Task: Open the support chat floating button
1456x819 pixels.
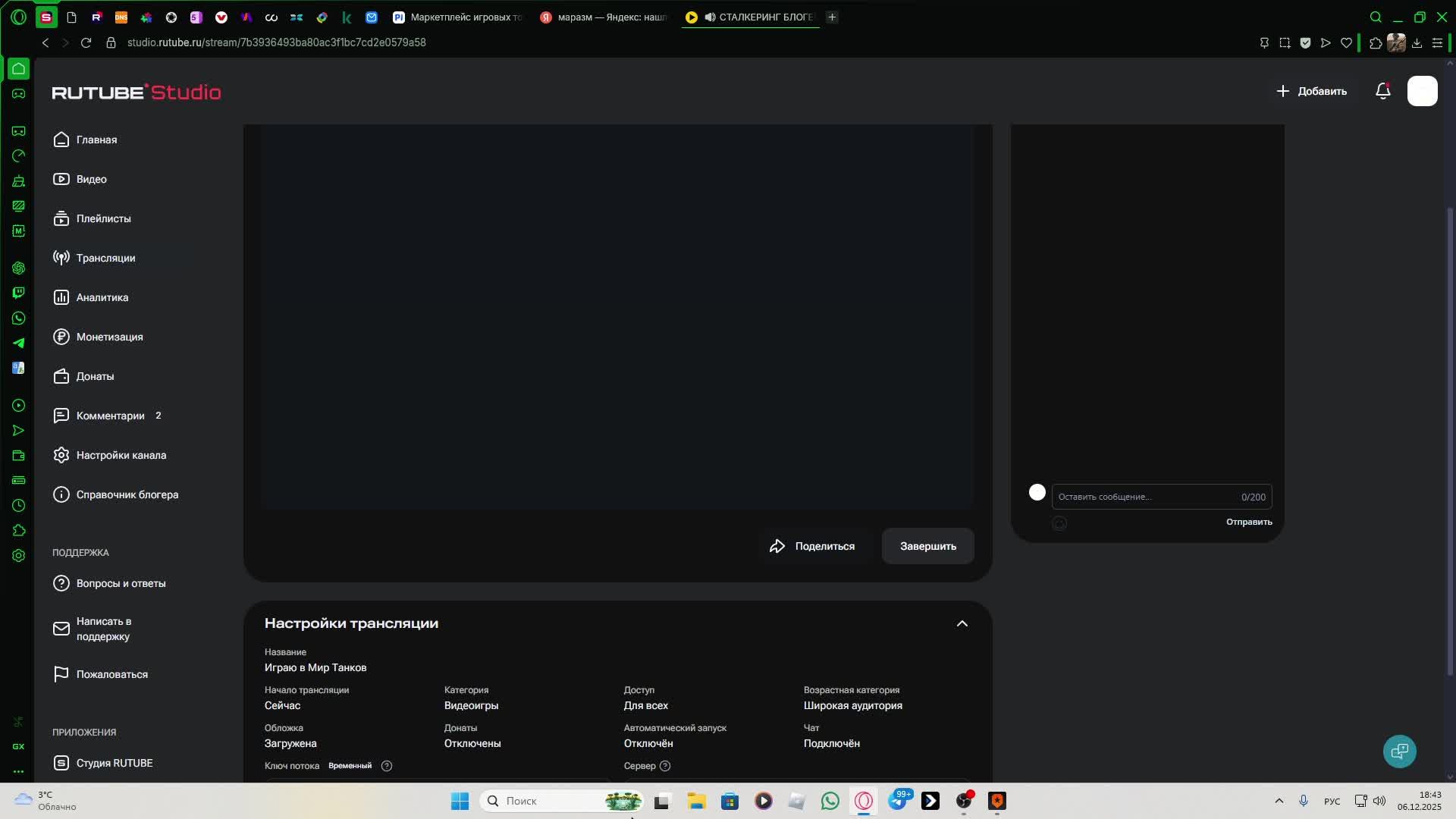Action: click(x=1400, y=752)
